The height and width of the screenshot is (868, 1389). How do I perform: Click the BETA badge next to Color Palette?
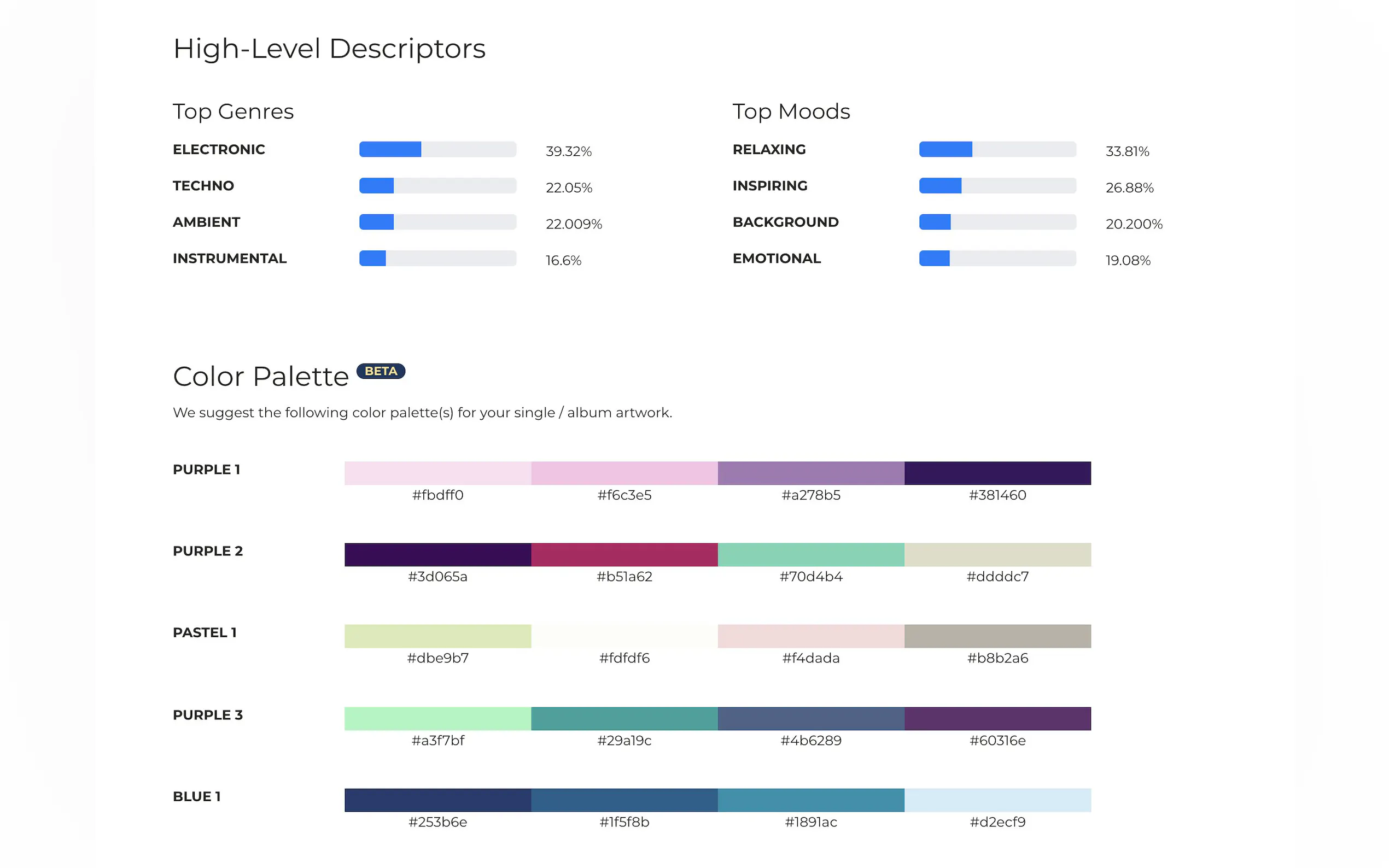coord(381,372)
